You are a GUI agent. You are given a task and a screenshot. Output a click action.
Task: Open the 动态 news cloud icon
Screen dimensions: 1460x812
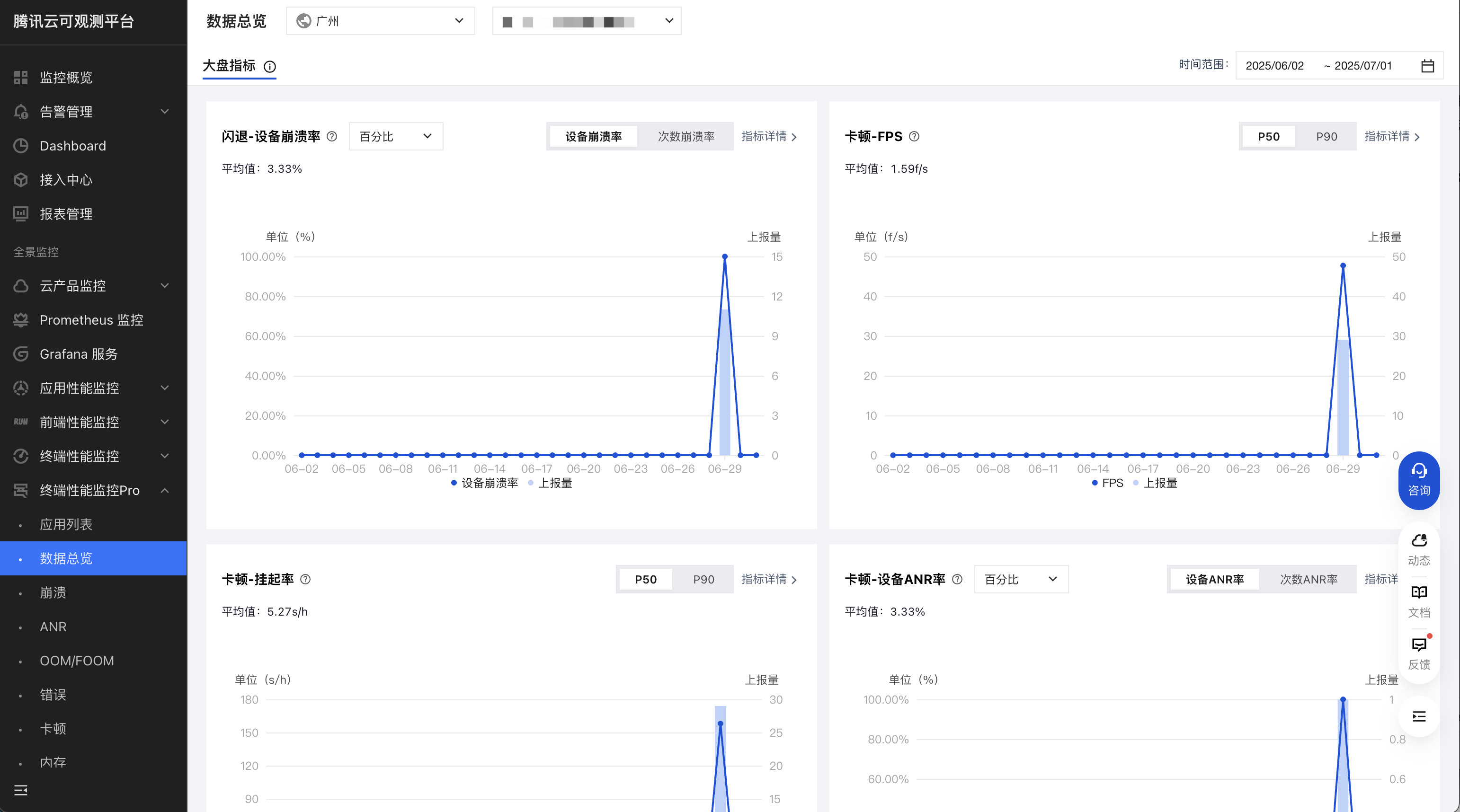pos(1419,541)
